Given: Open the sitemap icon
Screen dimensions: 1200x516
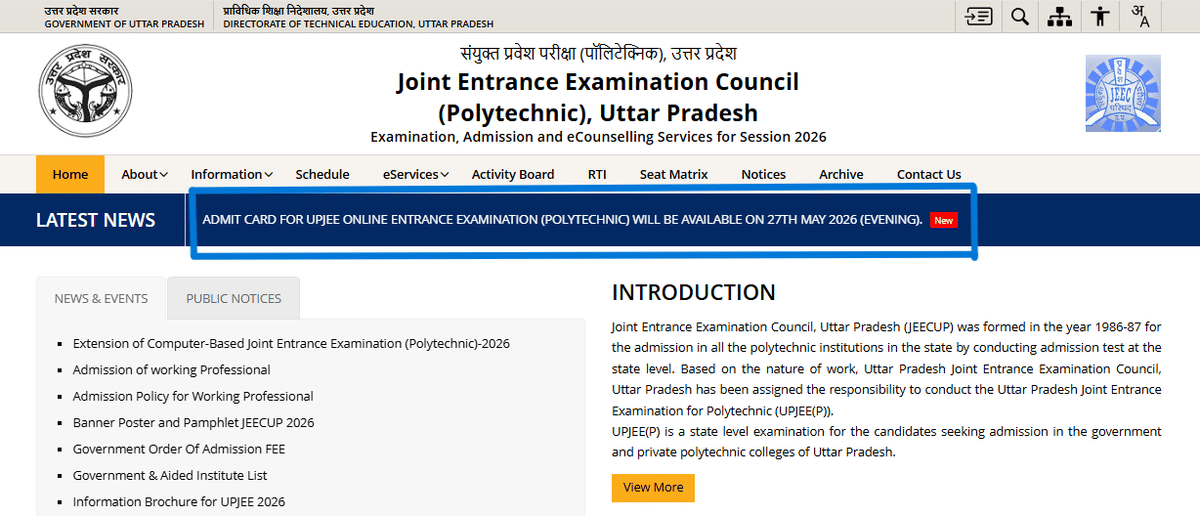Looking at the screenshot, I should pyautogui.click(x=1059, y=16).
